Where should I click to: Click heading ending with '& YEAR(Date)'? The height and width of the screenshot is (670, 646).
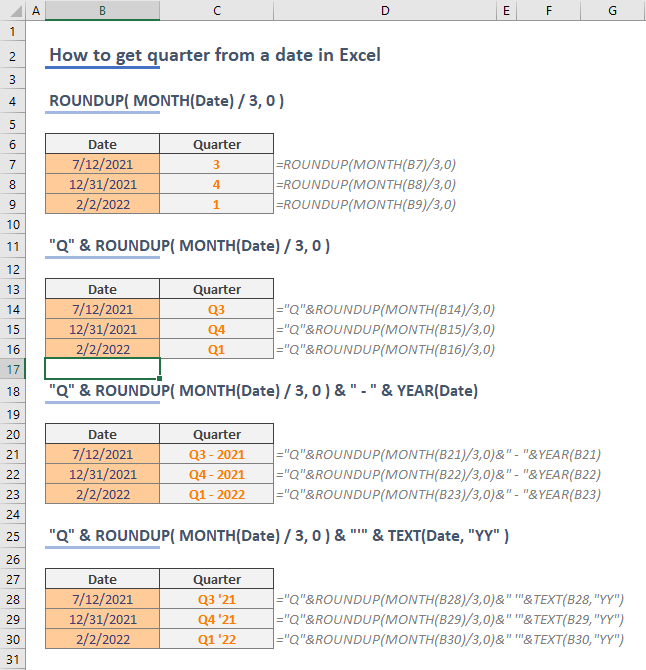pos(264,391)
